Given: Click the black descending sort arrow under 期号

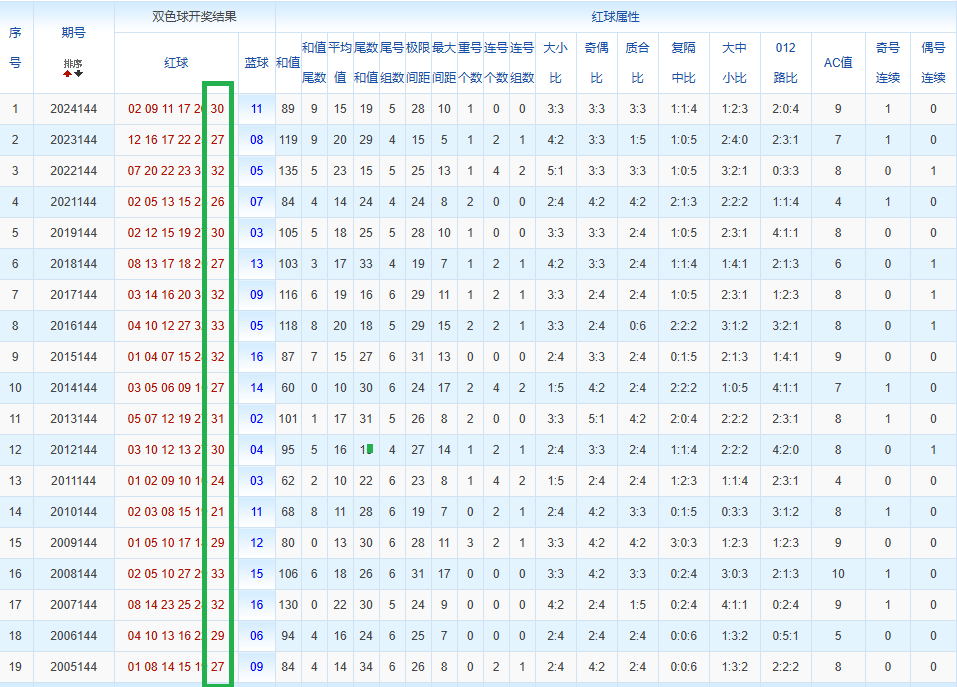Looking at the screenshot, I should coord(79,74).
